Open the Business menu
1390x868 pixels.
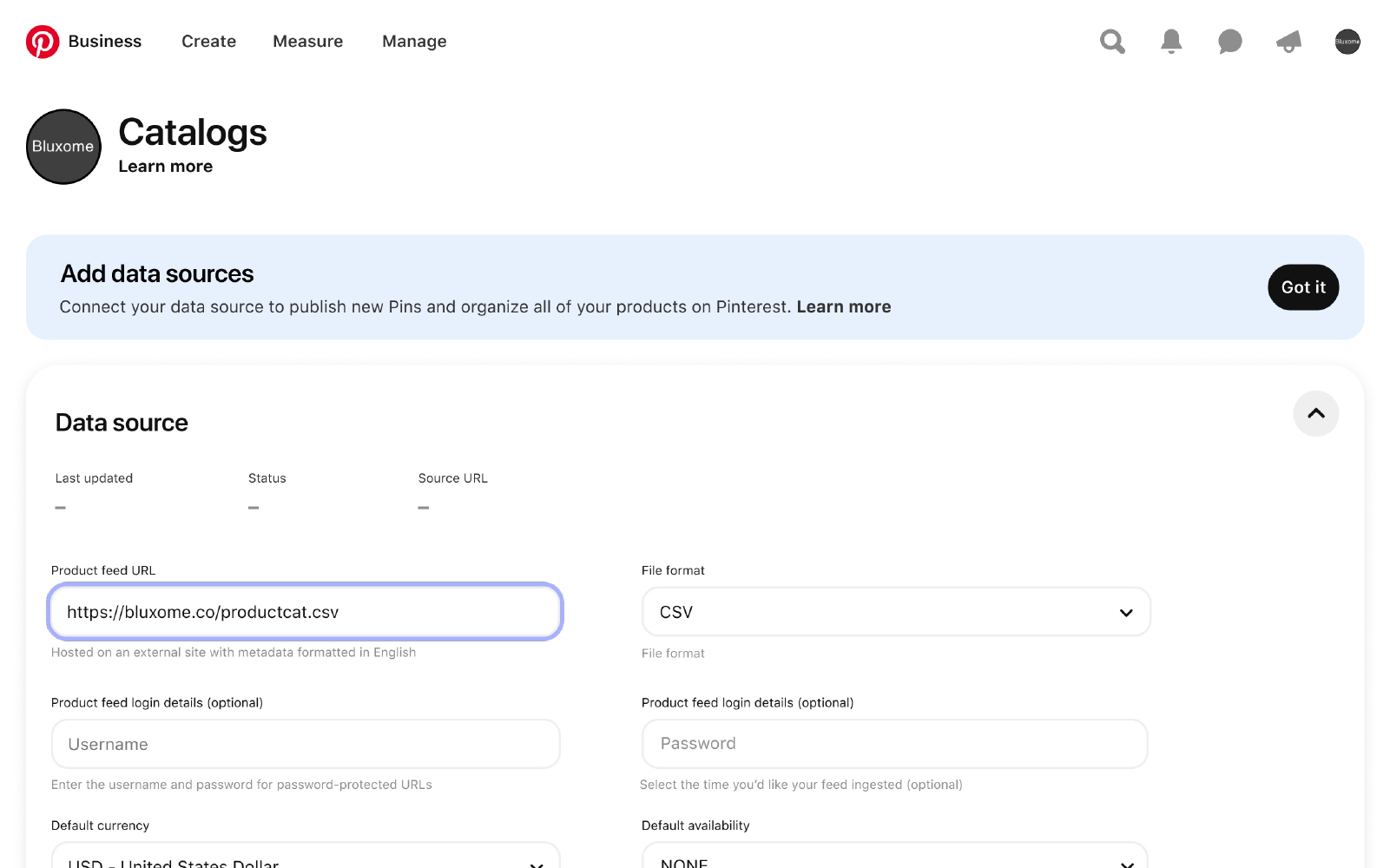coord(104,42)
